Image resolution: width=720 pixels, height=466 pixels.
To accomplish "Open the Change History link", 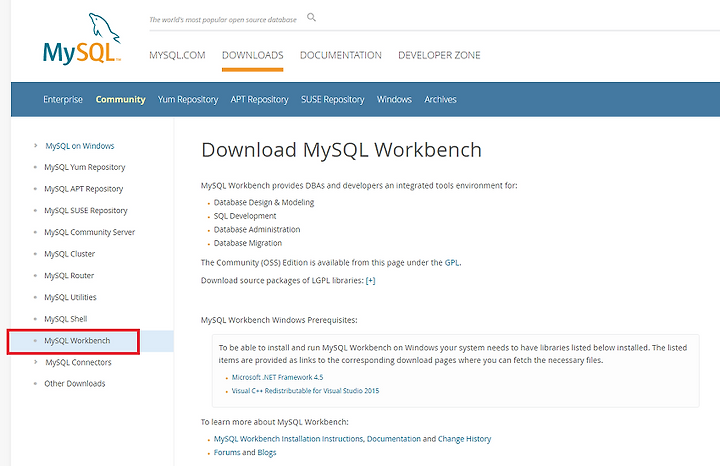I will coord(464,439).
